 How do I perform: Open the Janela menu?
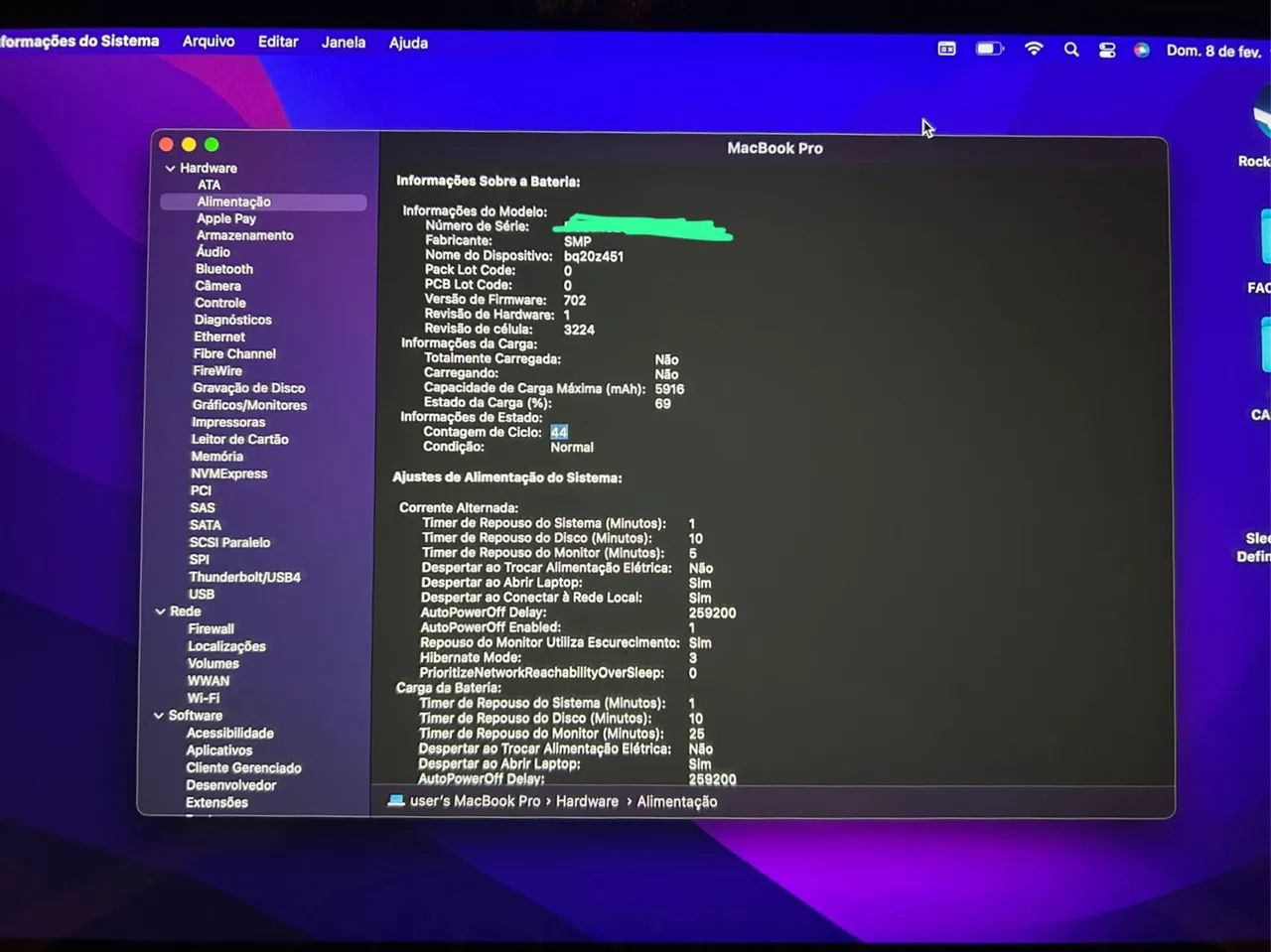344,43
